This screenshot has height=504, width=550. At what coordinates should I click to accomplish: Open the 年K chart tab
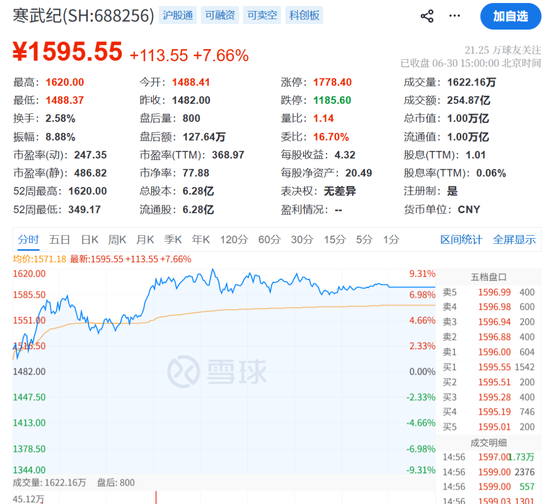click(x=201, y=240)
